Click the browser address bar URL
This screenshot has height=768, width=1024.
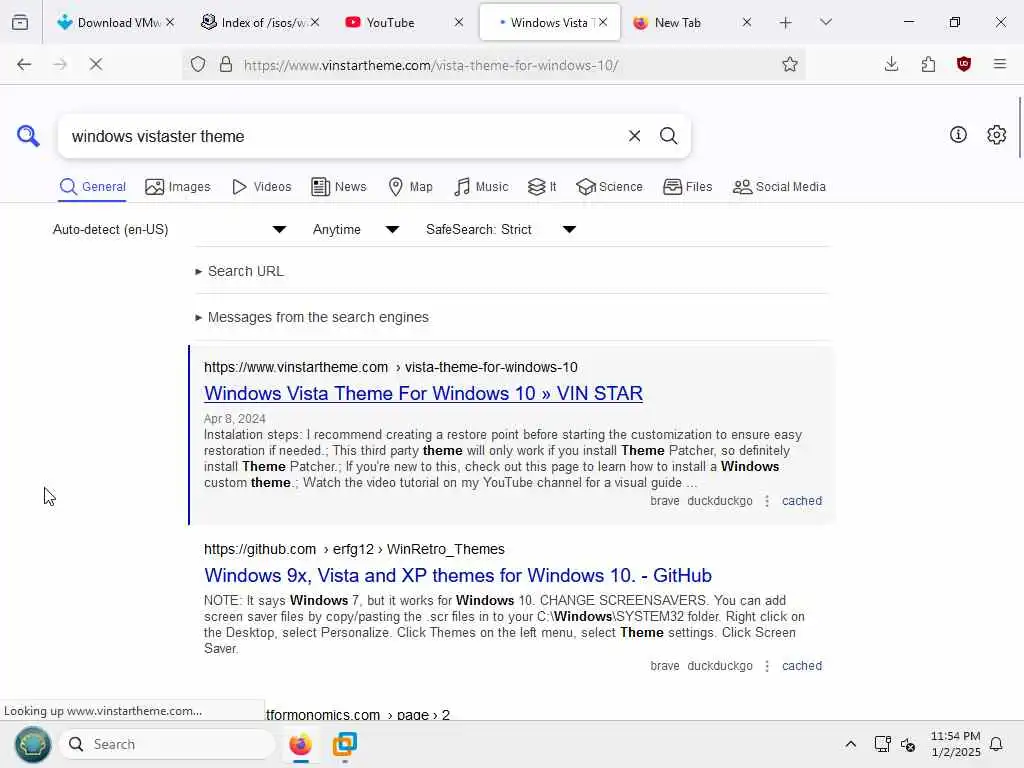[431, 65]
